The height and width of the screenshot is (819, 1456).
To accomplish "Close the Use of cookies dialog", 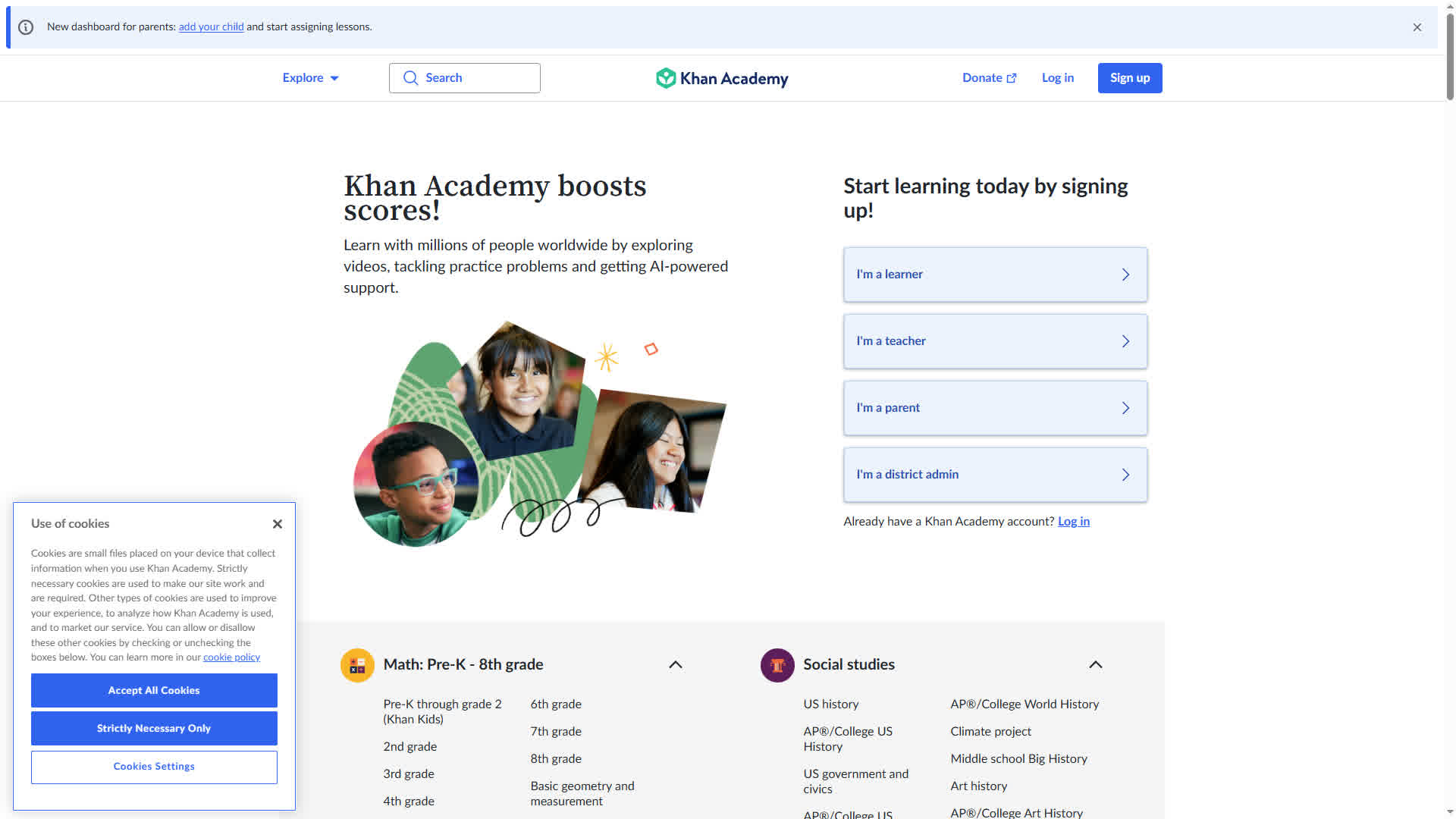I will [278, 524].
